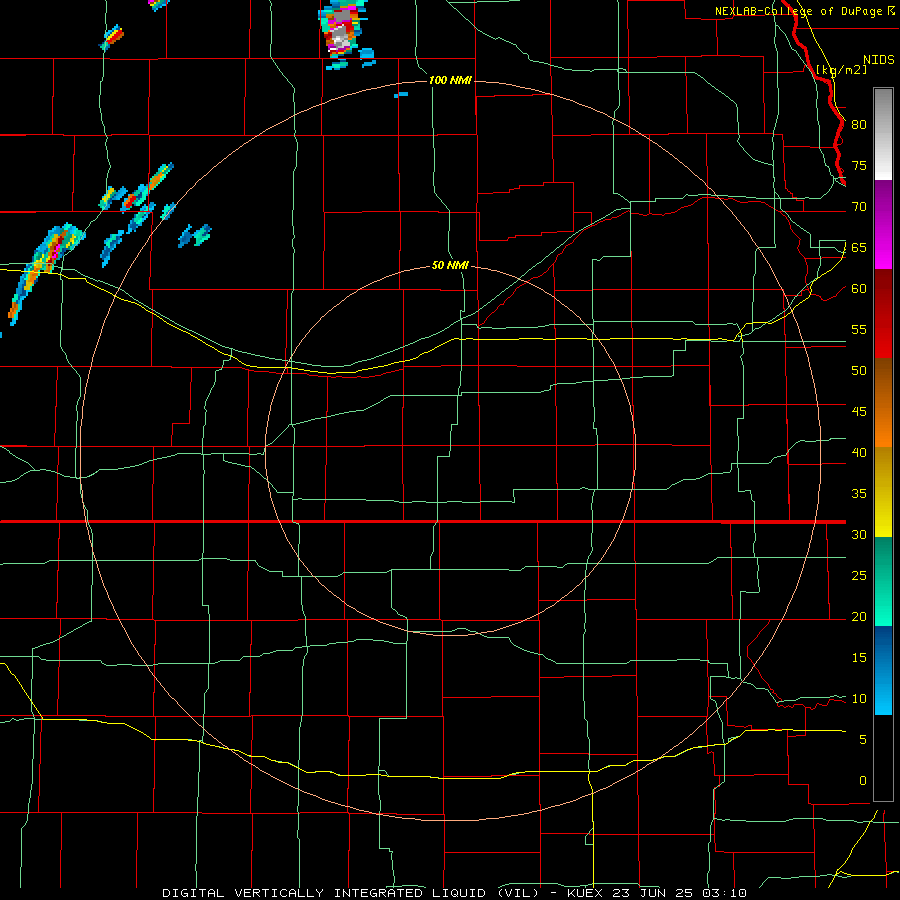This screenshot has width=900, height=900.
Task: Click the white-gray segment of the color bar
Action: pos(883,134)
